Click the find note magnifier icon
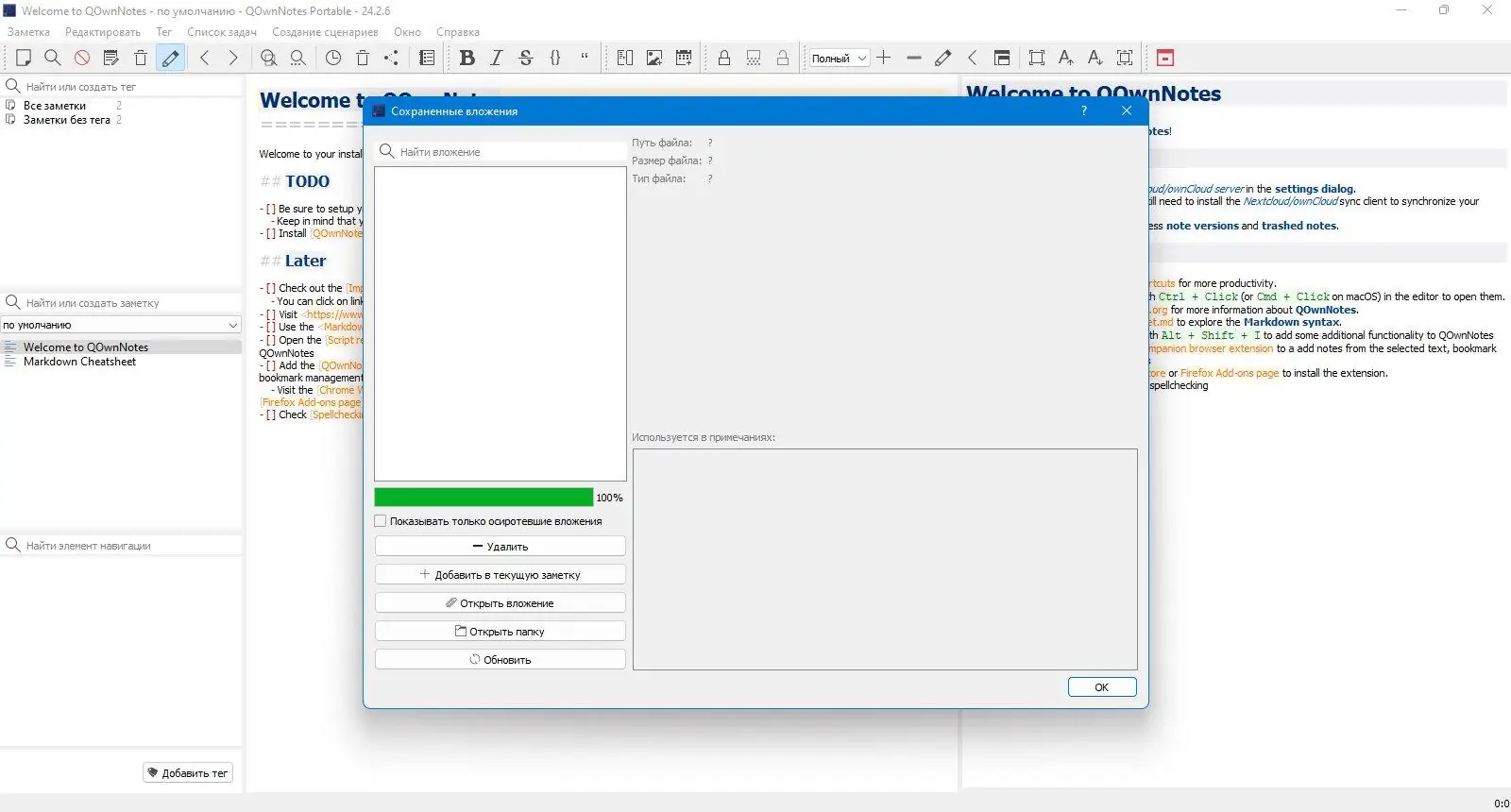 click(x=53, y=58)
